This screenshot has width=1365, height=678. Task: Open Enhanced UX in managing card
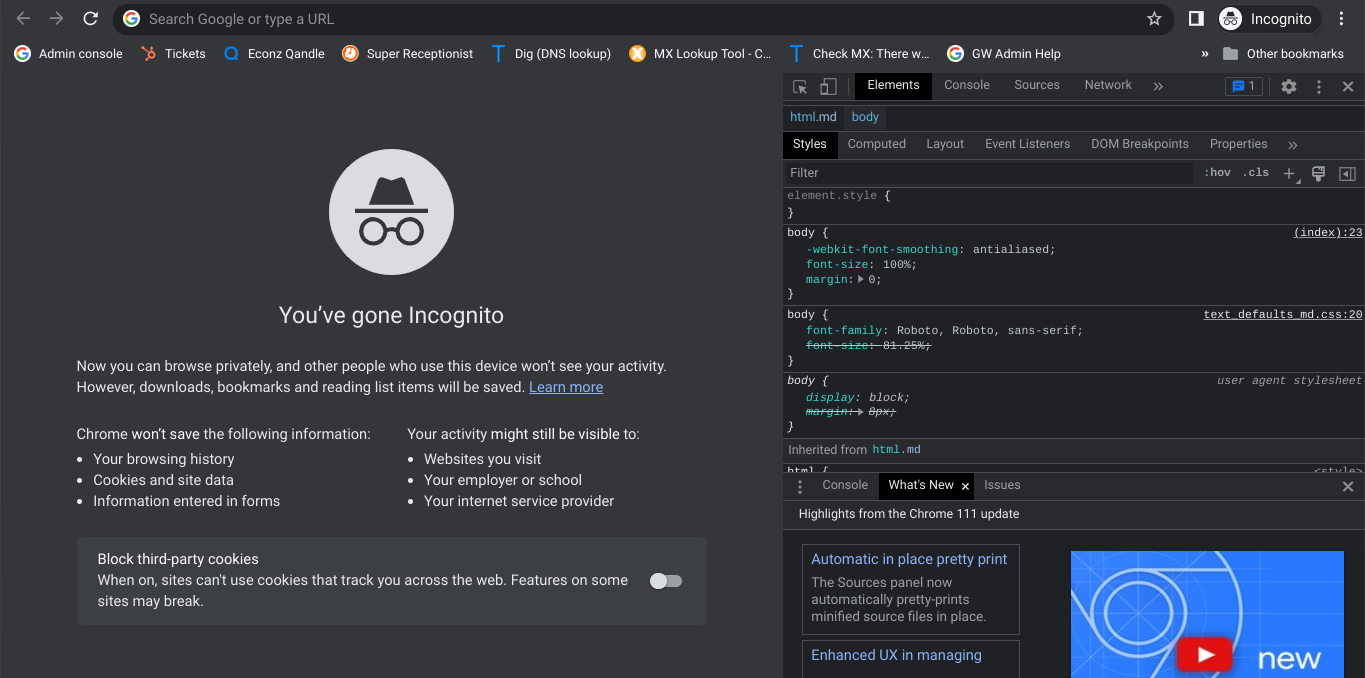[910, 659]
